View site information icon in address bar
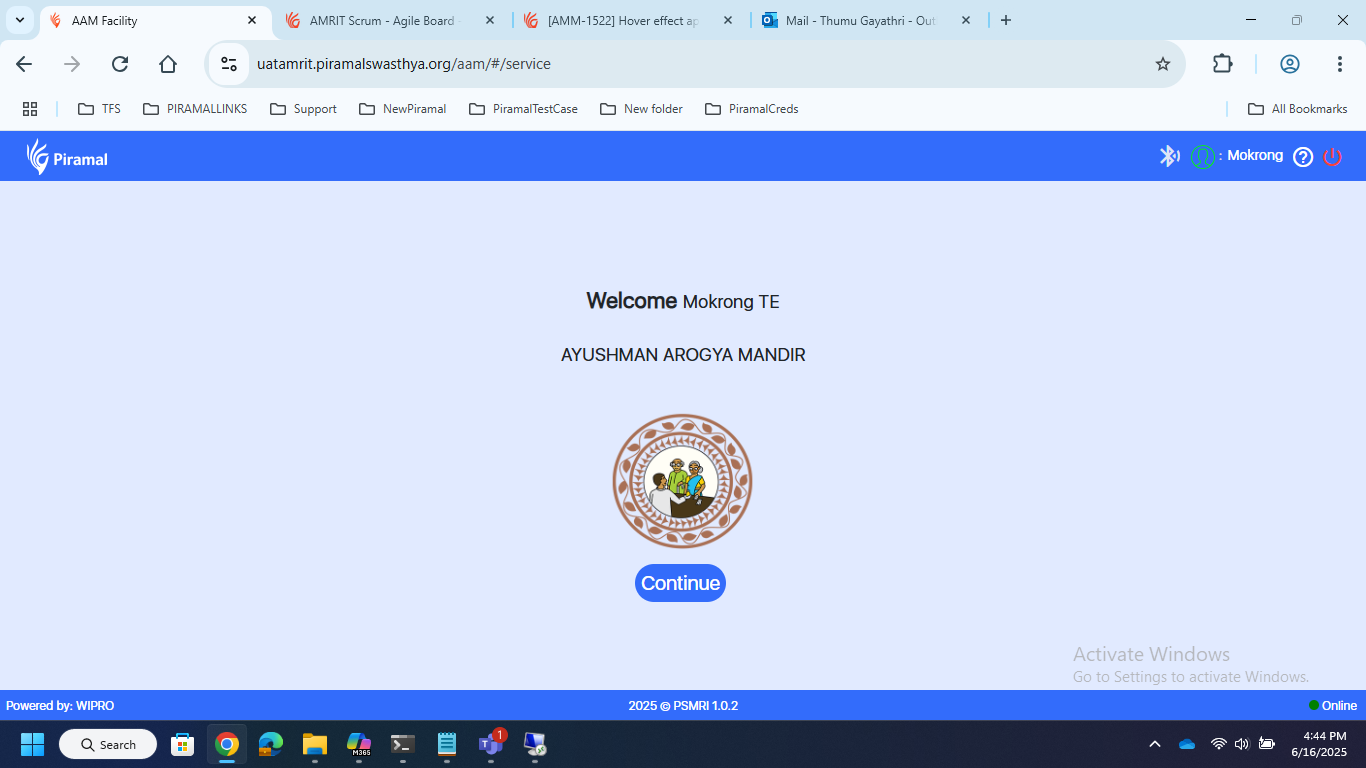This screenshot has width=1366, height=768. pyautogui.click(x=229, y=64)
